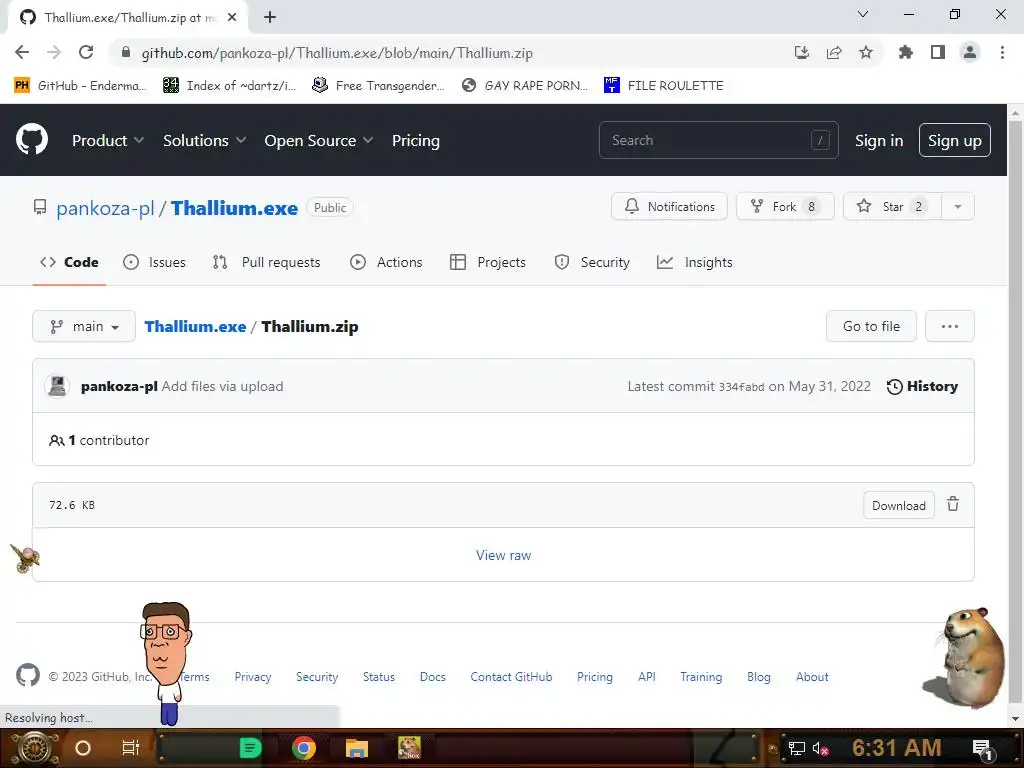Click the Sign up button
The image size is (1024, 768).
(x=955, y=140)
